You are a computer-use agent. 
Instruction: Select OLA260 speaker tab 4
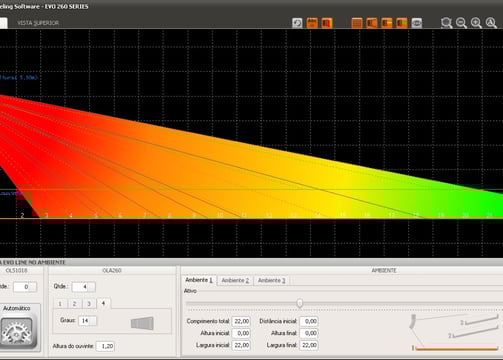pos(104,303)
